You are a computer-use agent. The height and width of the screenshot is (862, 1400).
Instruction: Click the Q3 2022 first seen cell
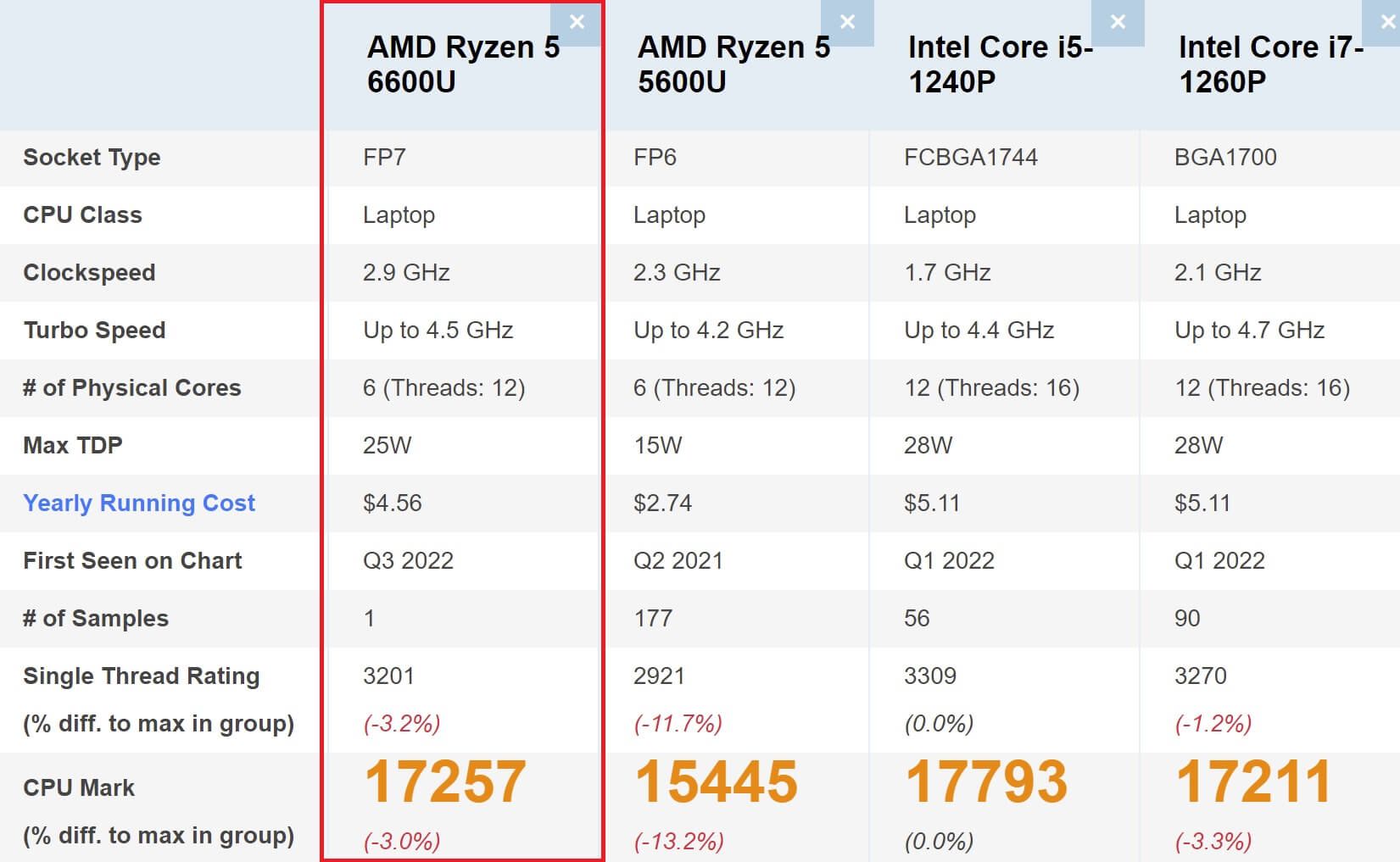pos(408,561)
